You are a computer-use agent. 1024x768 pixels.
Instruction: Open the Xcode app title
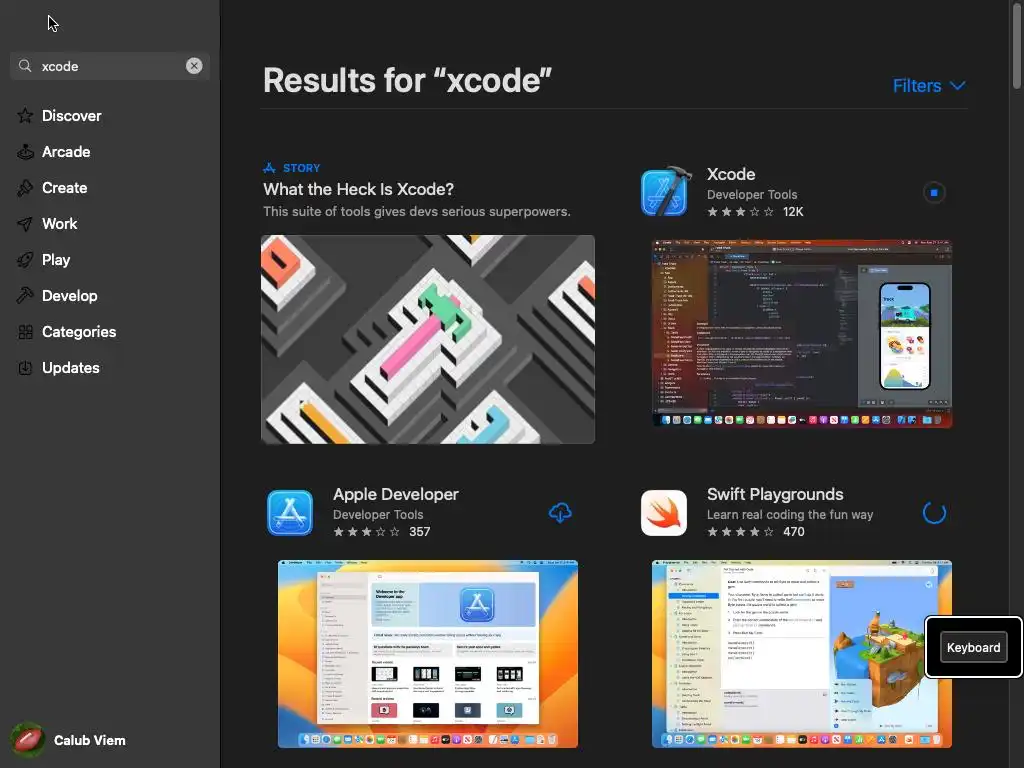click(x=731, y=174)
